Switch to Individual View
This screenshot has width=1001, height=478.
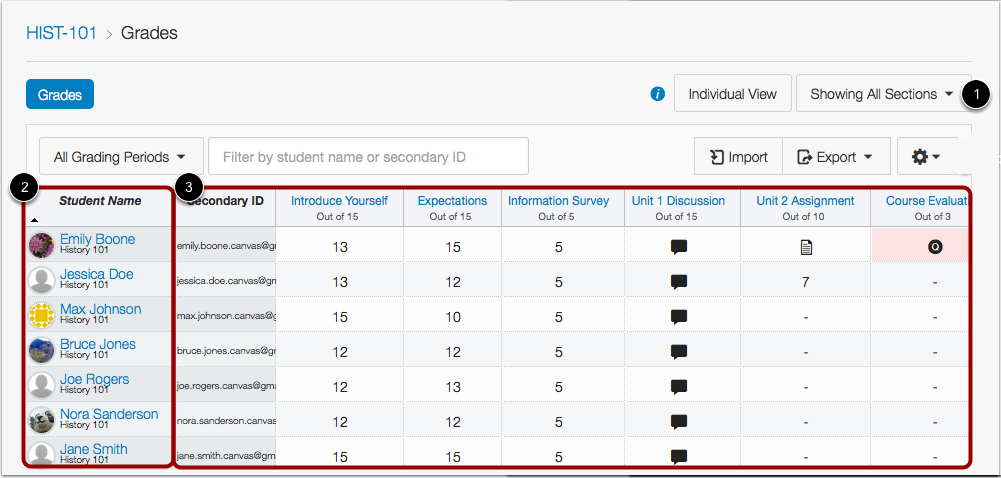point(732,94)
